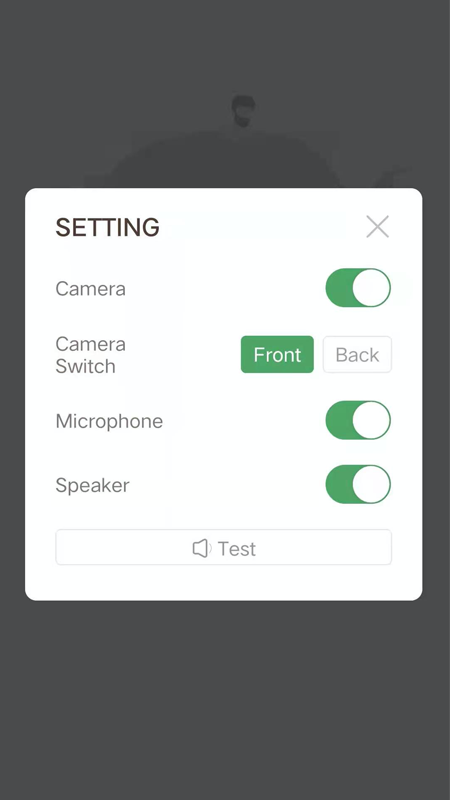This screenshot has height=800, width=450.
Task: Click the Camera label text
Action: [90, 289]
